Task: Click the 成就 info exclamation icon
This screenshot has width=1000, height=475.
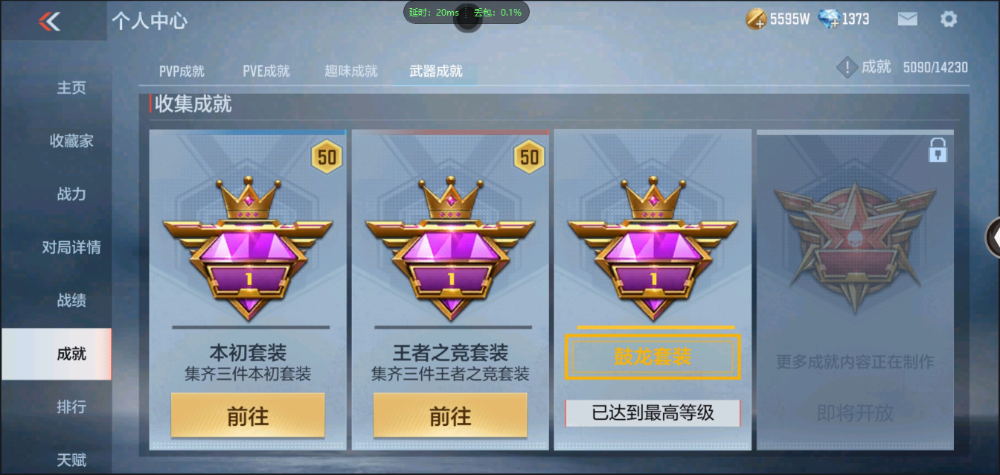Action: pyautogui.click(x=846, y=68)
